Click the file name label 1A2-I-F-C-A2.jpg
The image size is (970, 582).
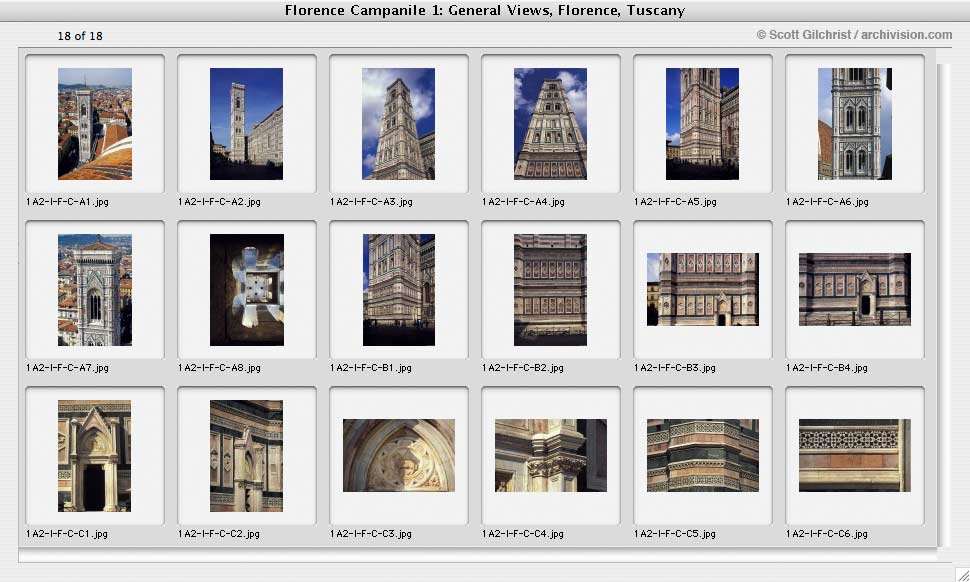(219, 202)
